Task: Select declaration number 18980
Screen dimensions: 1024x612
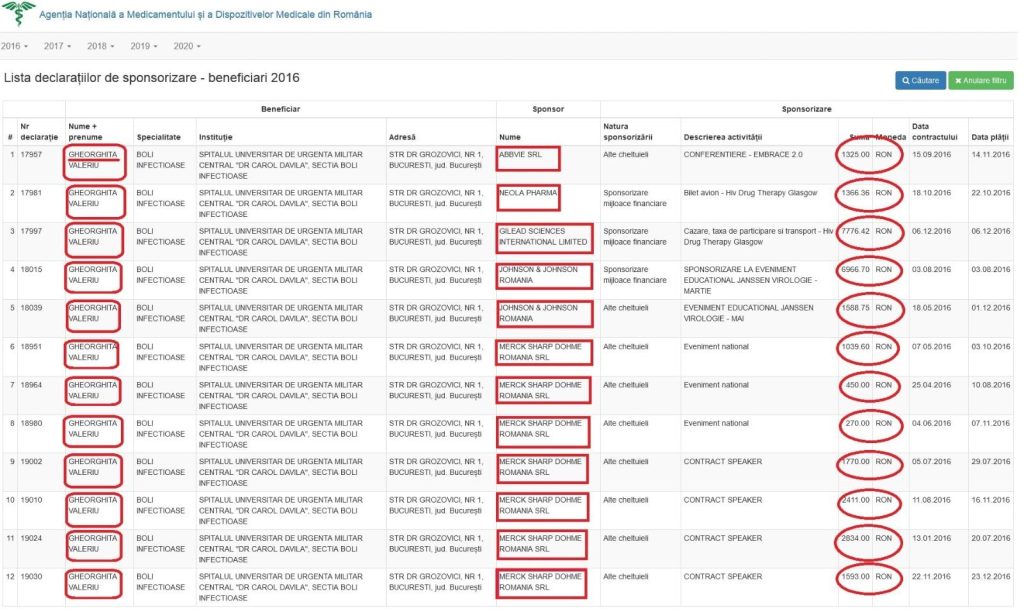Action: coord(31,423)
